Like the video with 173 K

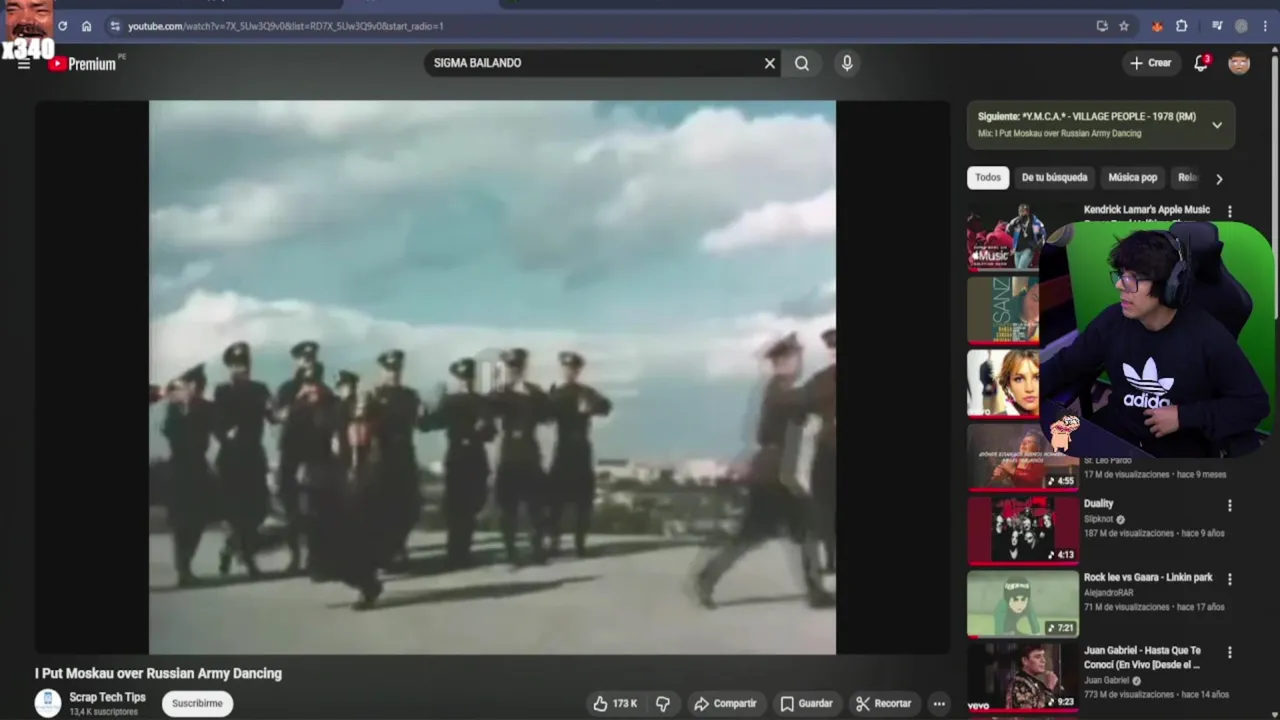pos(615,704)
